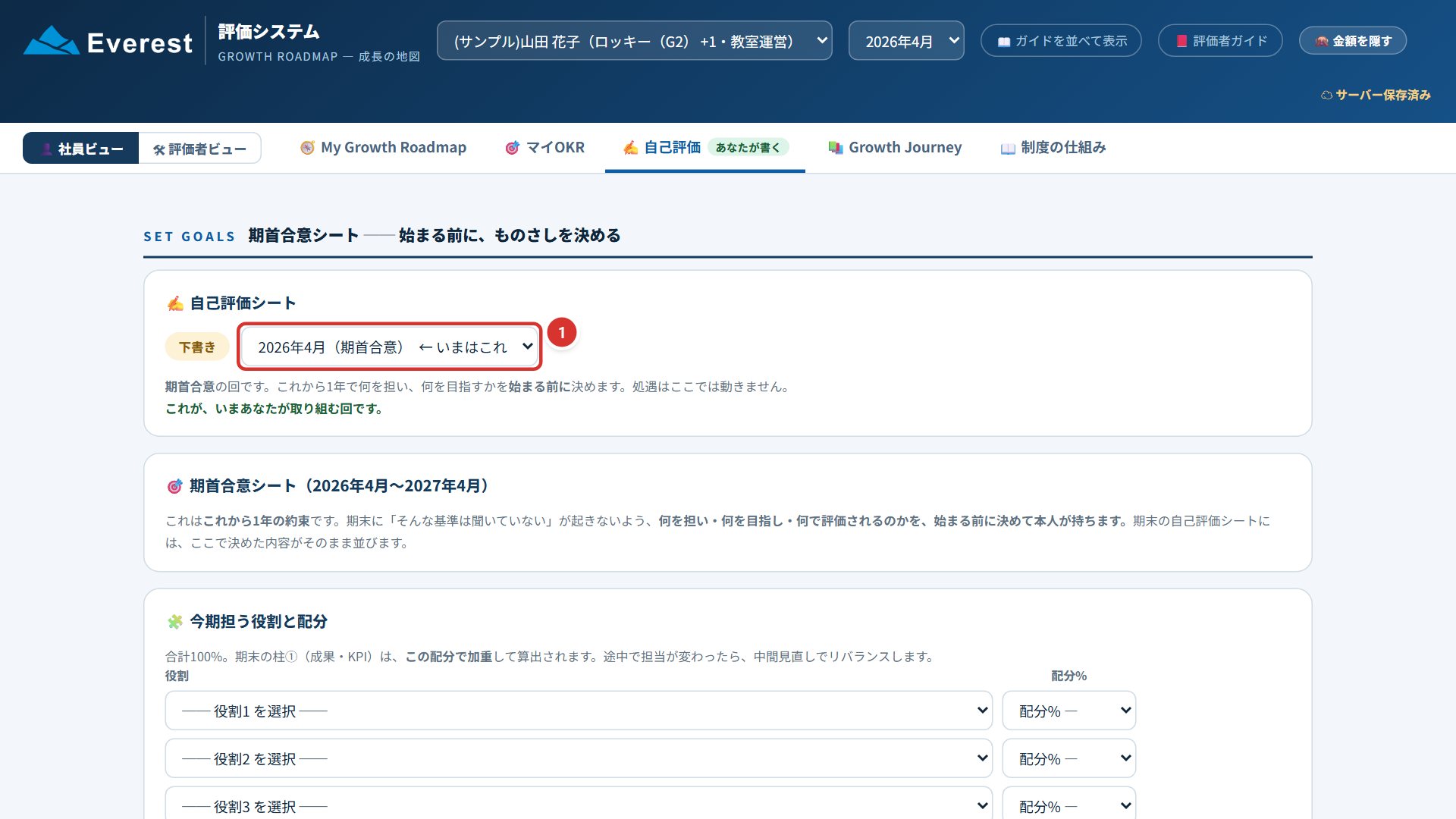1456x819 pixels.
Task: Open the 役割1 を選択 dropdown
Action: 579,711
